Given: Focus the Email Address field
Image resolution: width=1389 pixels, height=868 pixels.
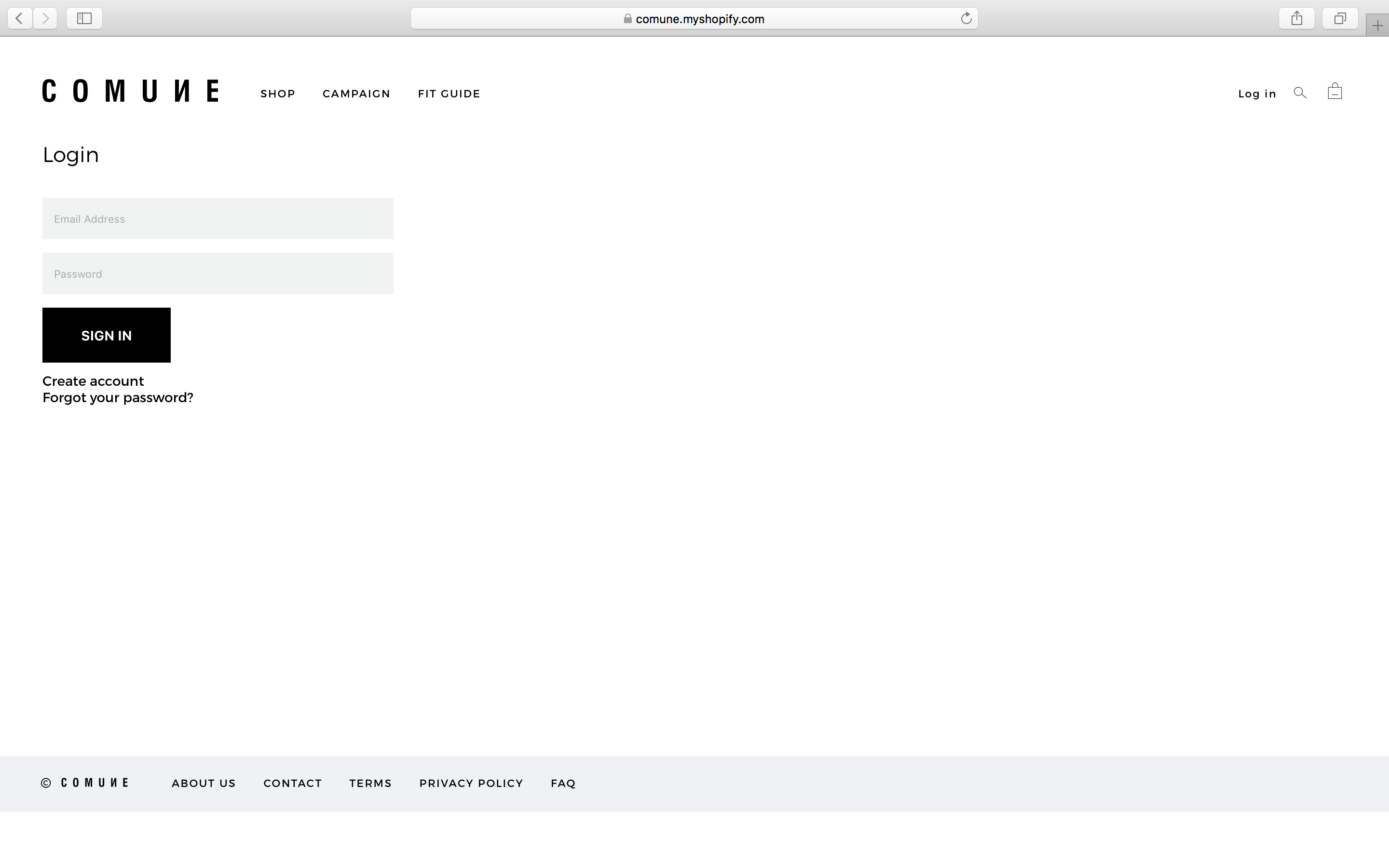Looking at the screenshot, I should pos(218,219).
